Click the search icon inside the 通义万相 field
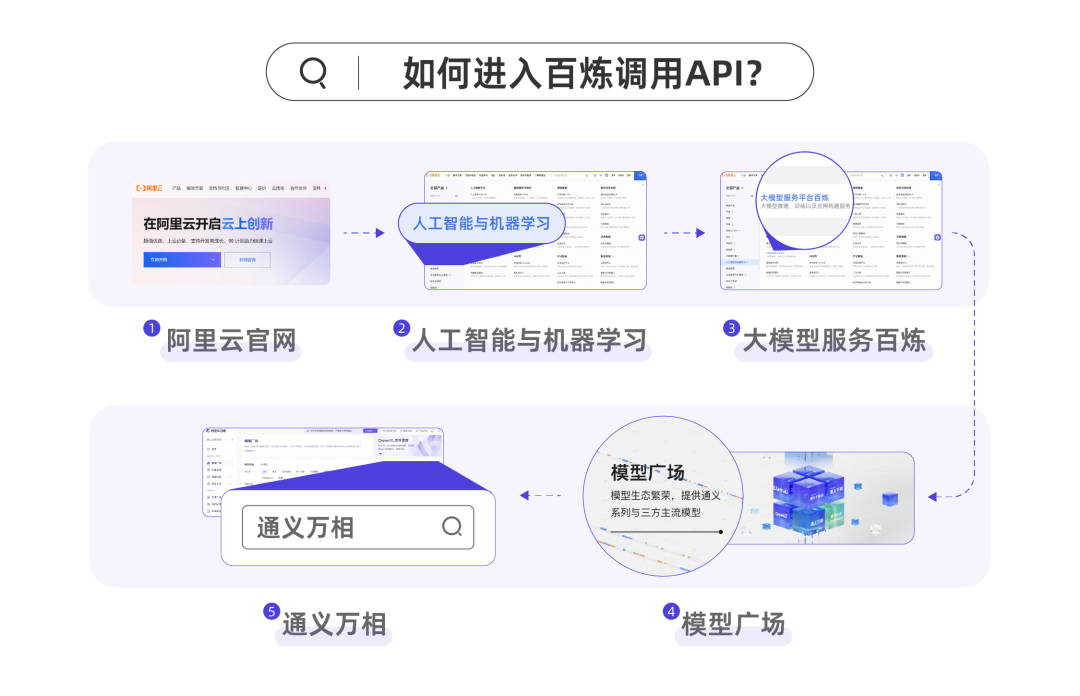Screen dimensions: 1080x696 point(452,526)
